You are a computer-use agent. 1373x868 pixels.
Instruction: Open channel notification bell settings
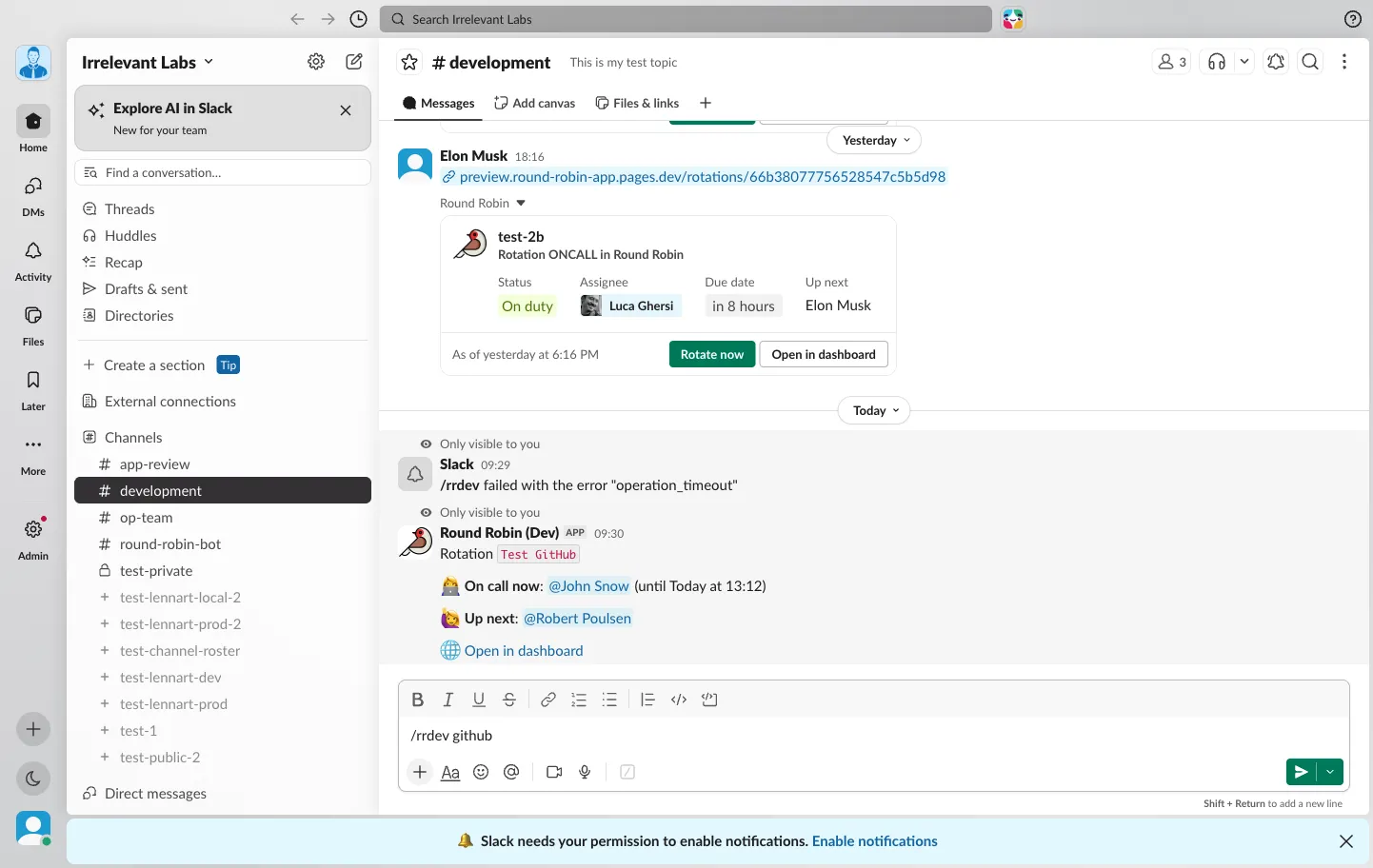pyautogui.click(x=1276, y=62)
